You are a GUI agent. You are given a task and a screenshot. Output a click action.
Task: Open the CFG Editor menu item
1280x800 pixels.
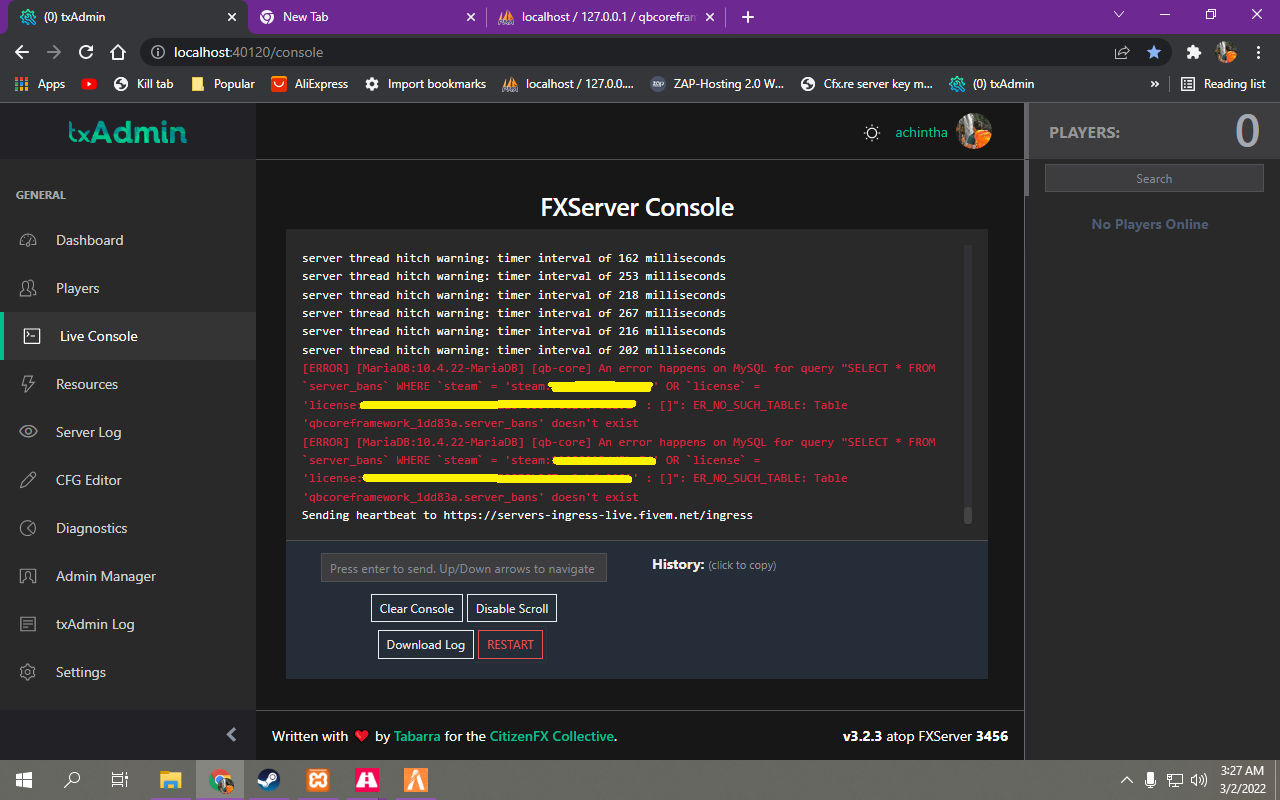click(x=128, y=480)
